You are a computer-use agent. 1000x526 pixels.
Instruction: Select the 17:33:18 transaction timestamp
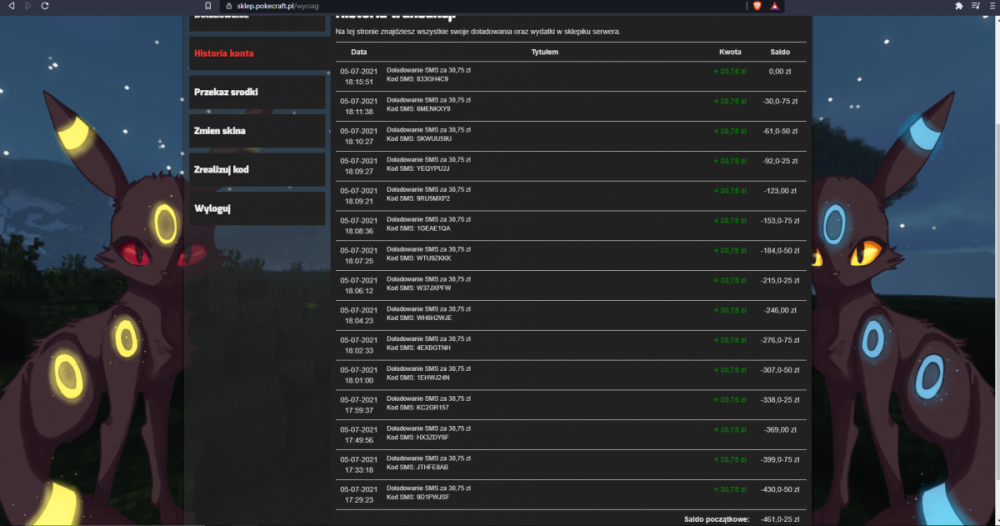tap(358, 470)
